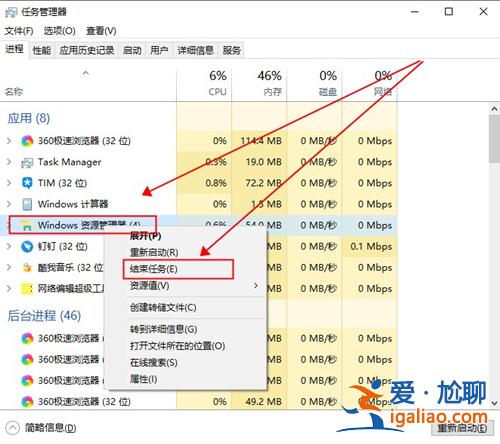Switch to the 服务 tab

click(232, 50)
